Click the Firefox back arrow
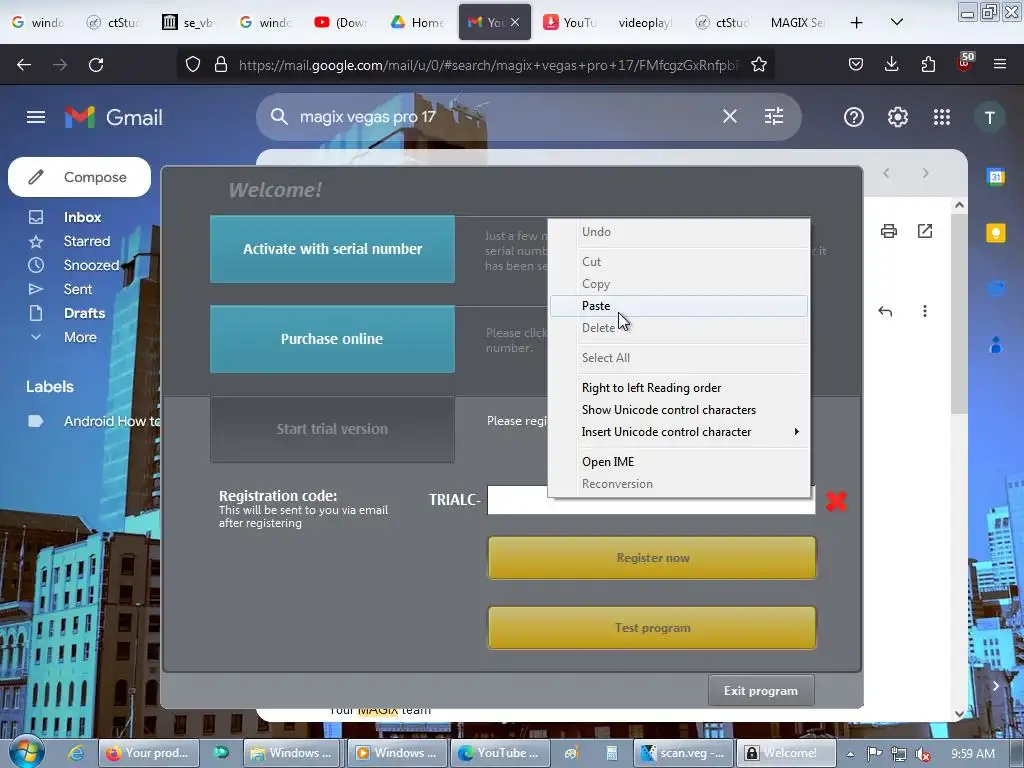 coord(24,65)
